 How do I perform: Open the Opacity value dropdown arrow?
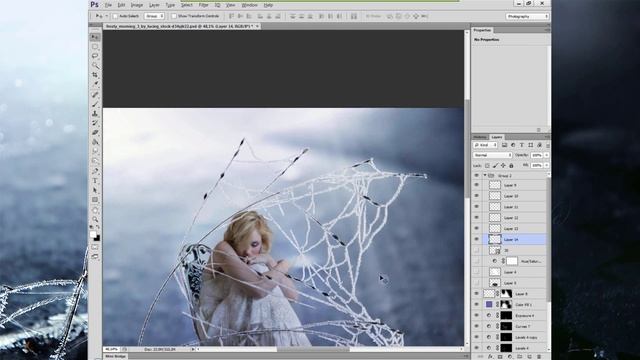point(547,155)
